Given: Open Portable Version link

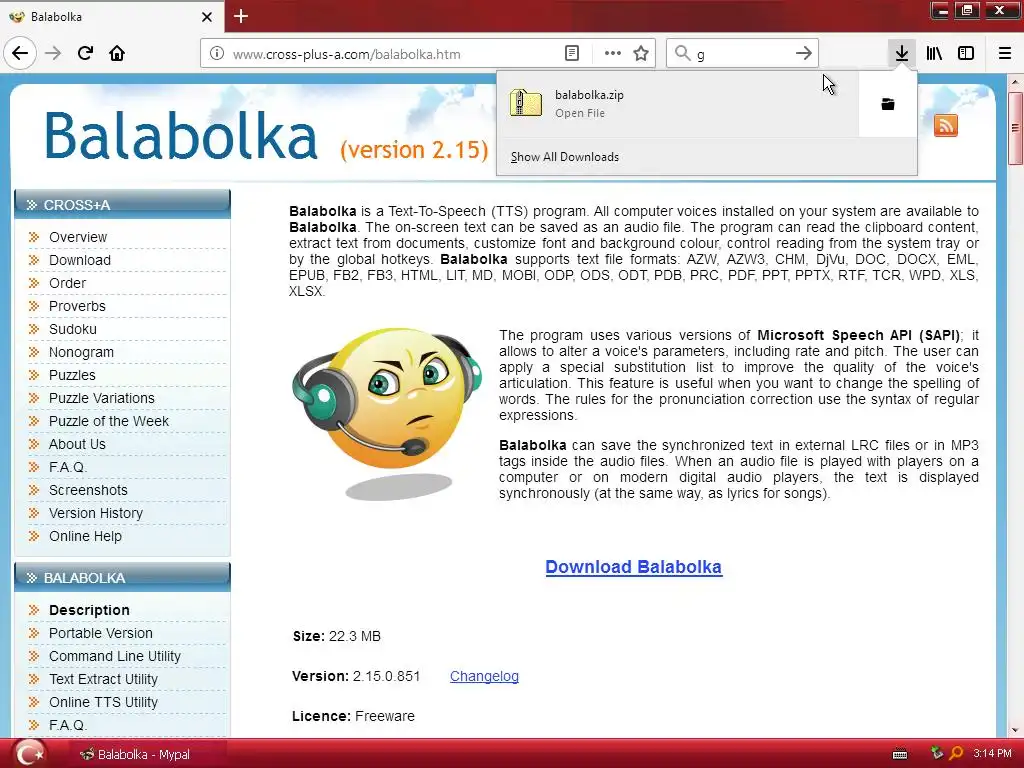Looking at the screenshot, I should click(x=101, y=633).
